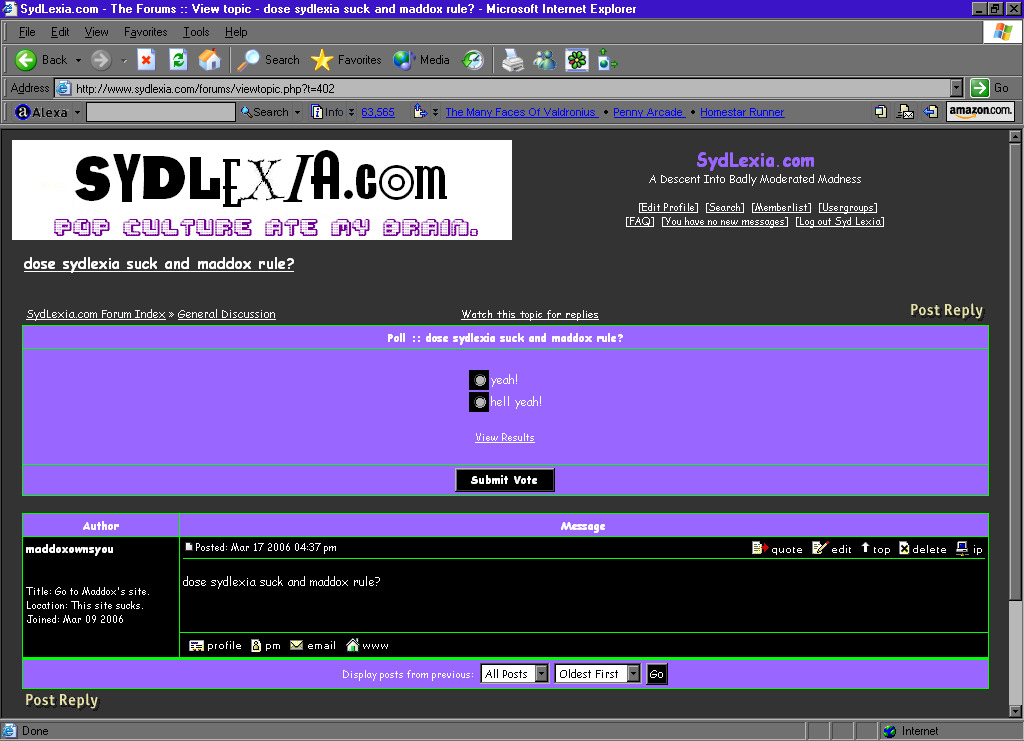Screen dimensions: 1024x741
Task: Quote the maddoxownsyou post
Action: click(777, 549)
